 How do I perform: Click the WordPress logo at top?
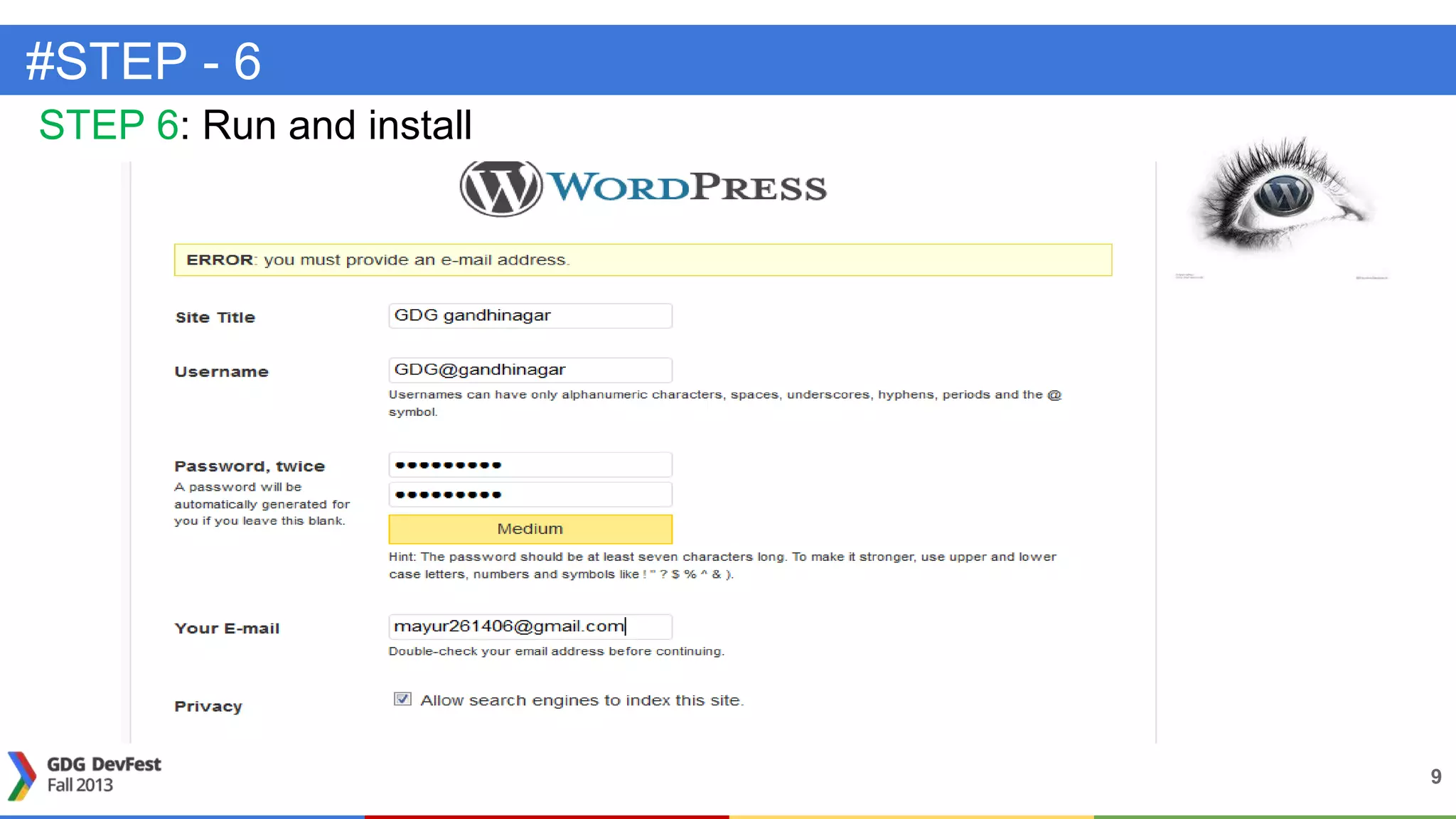(x=643, y=188)
